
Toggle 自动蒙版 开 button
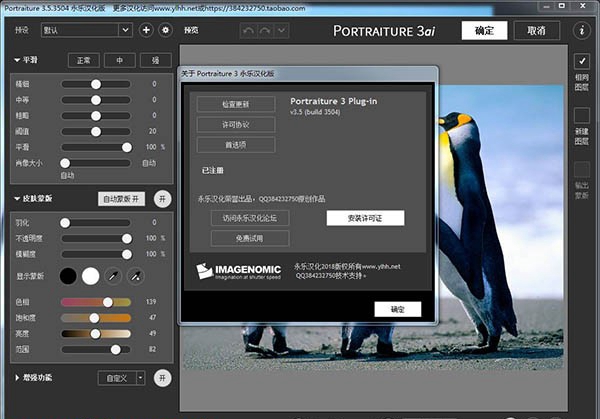pyautogui.click(x=121, y=199)
